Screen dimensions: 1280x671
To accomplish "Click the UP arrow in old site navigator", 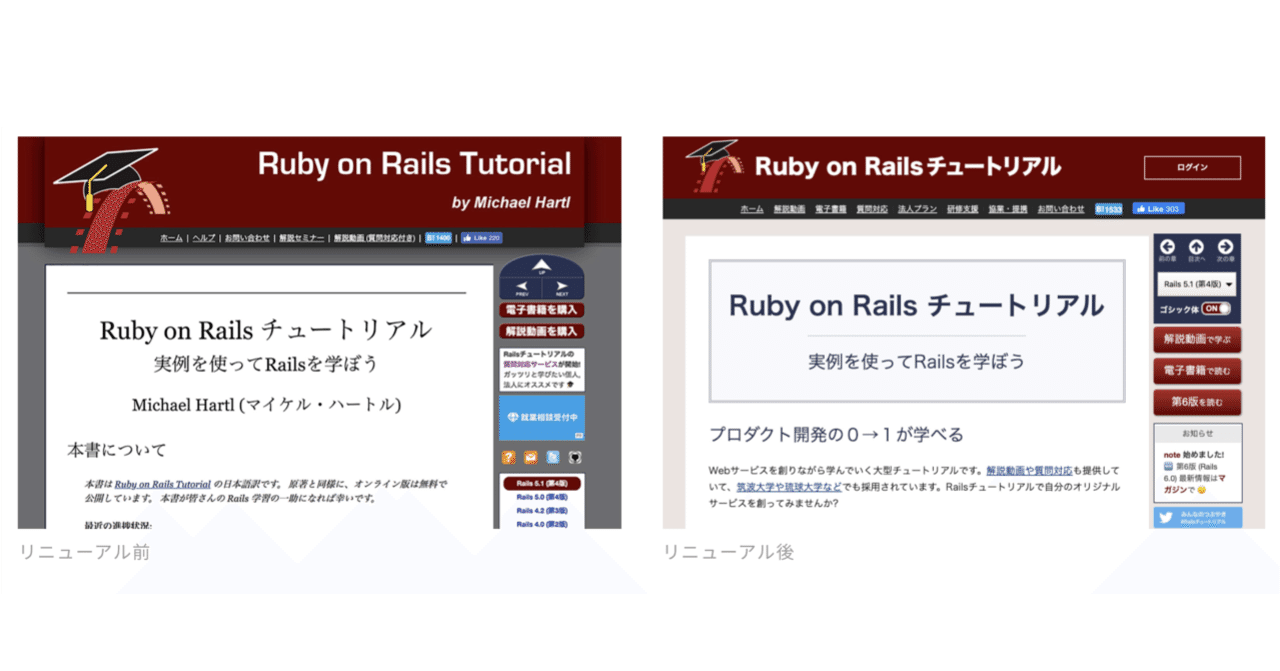I will (x=541, y=265).
